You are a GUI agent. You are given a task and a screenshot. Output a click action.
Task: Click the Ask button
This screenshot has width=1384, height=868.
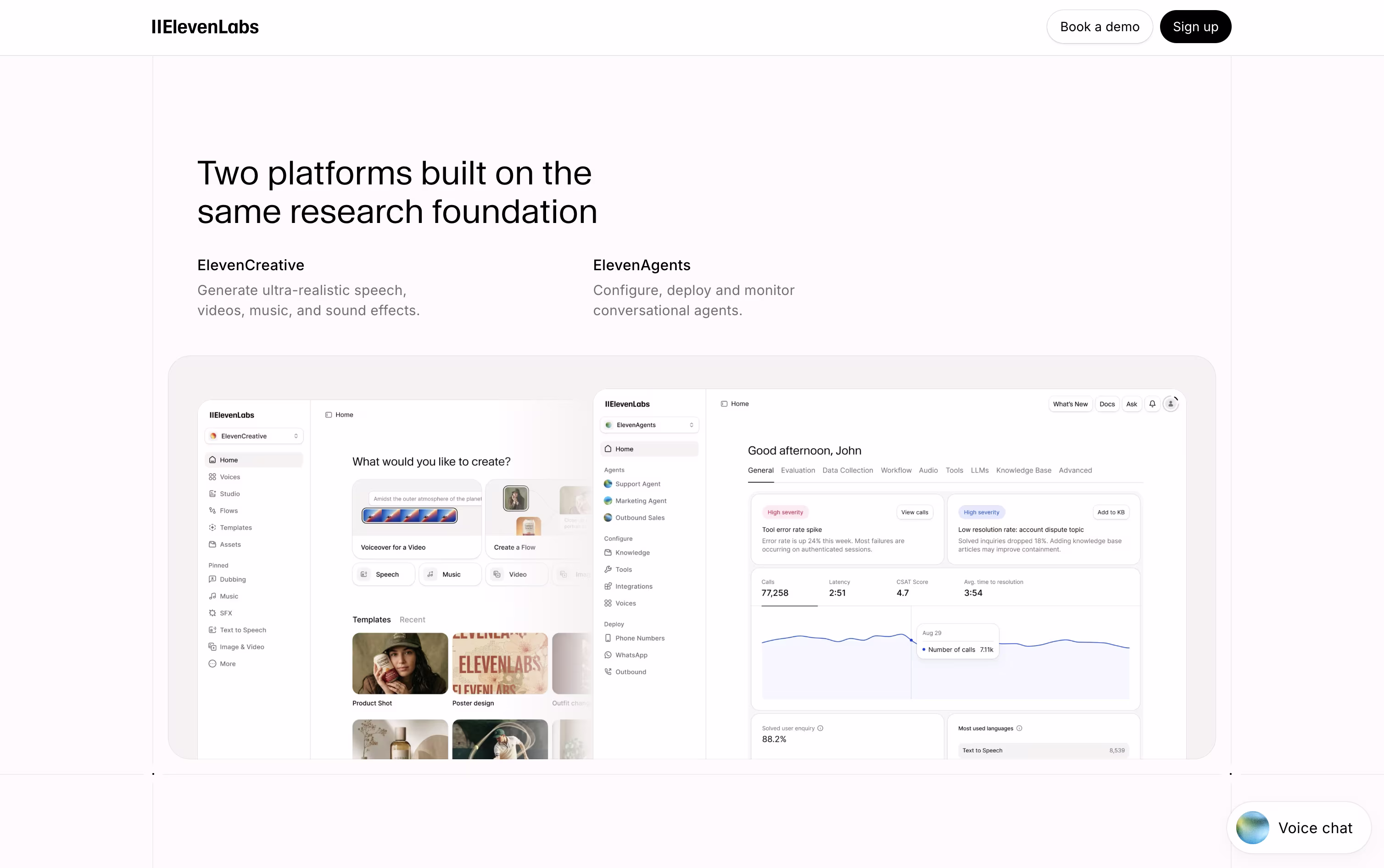(1132, 404)
